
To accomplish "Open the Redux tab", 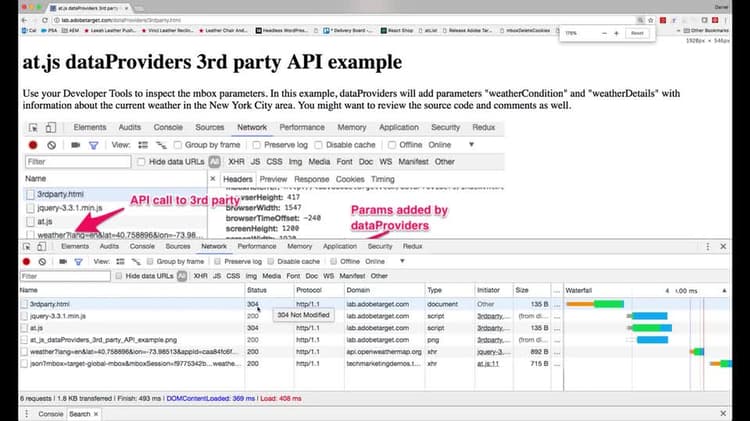I will pyautogui.click(x=412, y=246).
